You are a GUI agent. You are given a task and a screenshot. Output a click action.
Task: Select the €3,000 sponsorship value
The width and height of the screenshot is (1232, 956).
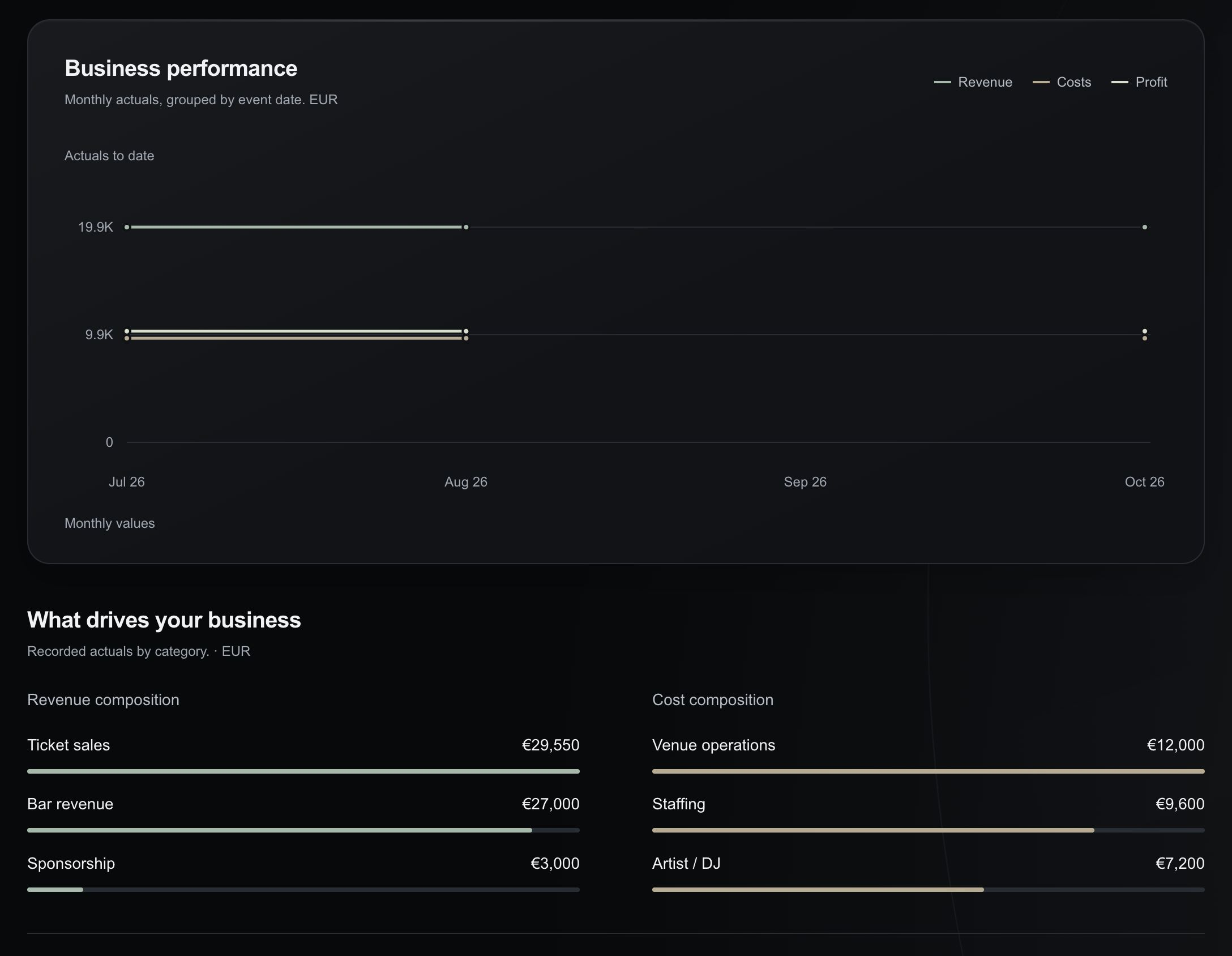coord(555,863)
